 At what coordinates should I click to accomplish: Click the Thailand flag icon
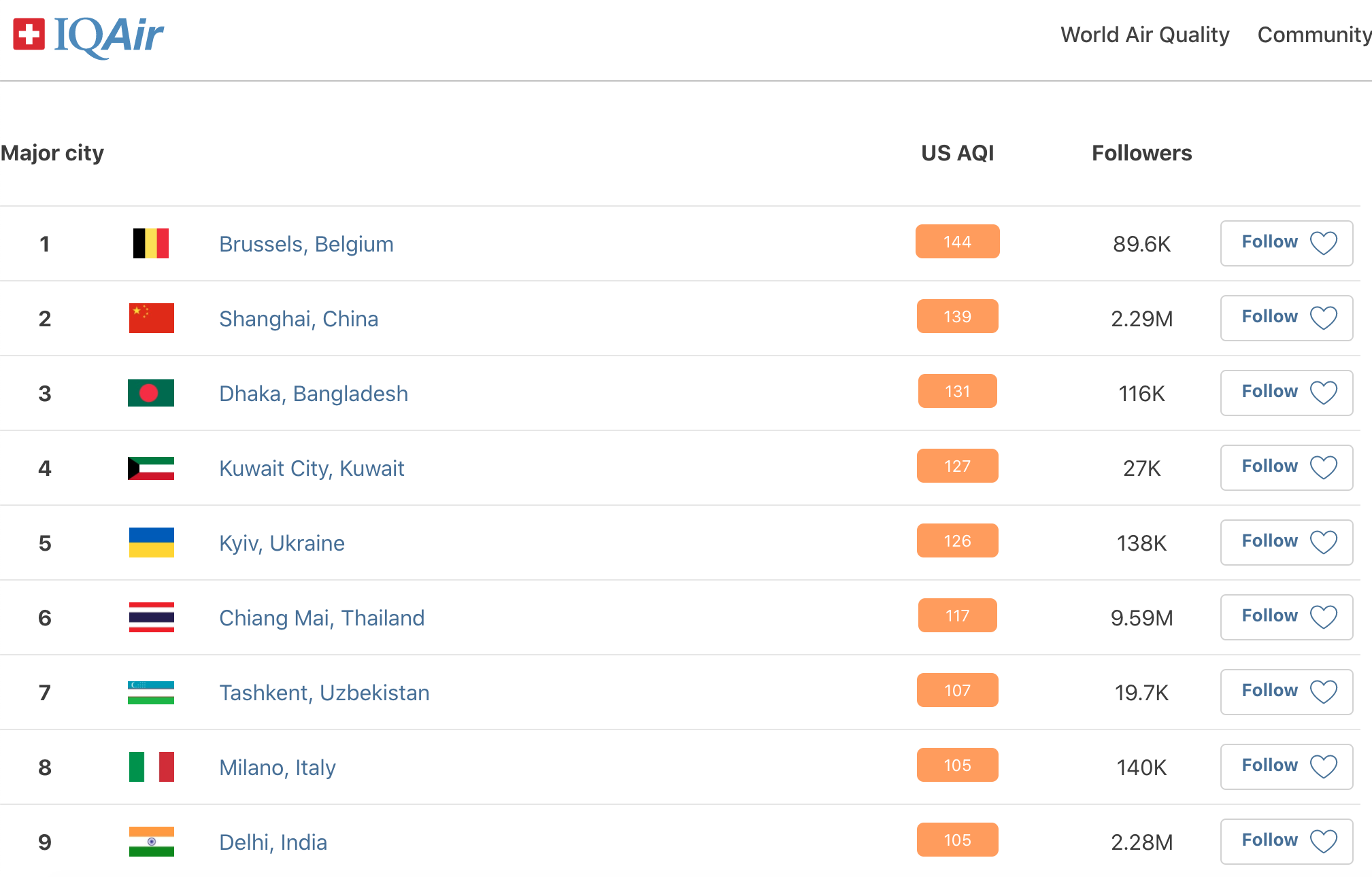coord(151,617)
